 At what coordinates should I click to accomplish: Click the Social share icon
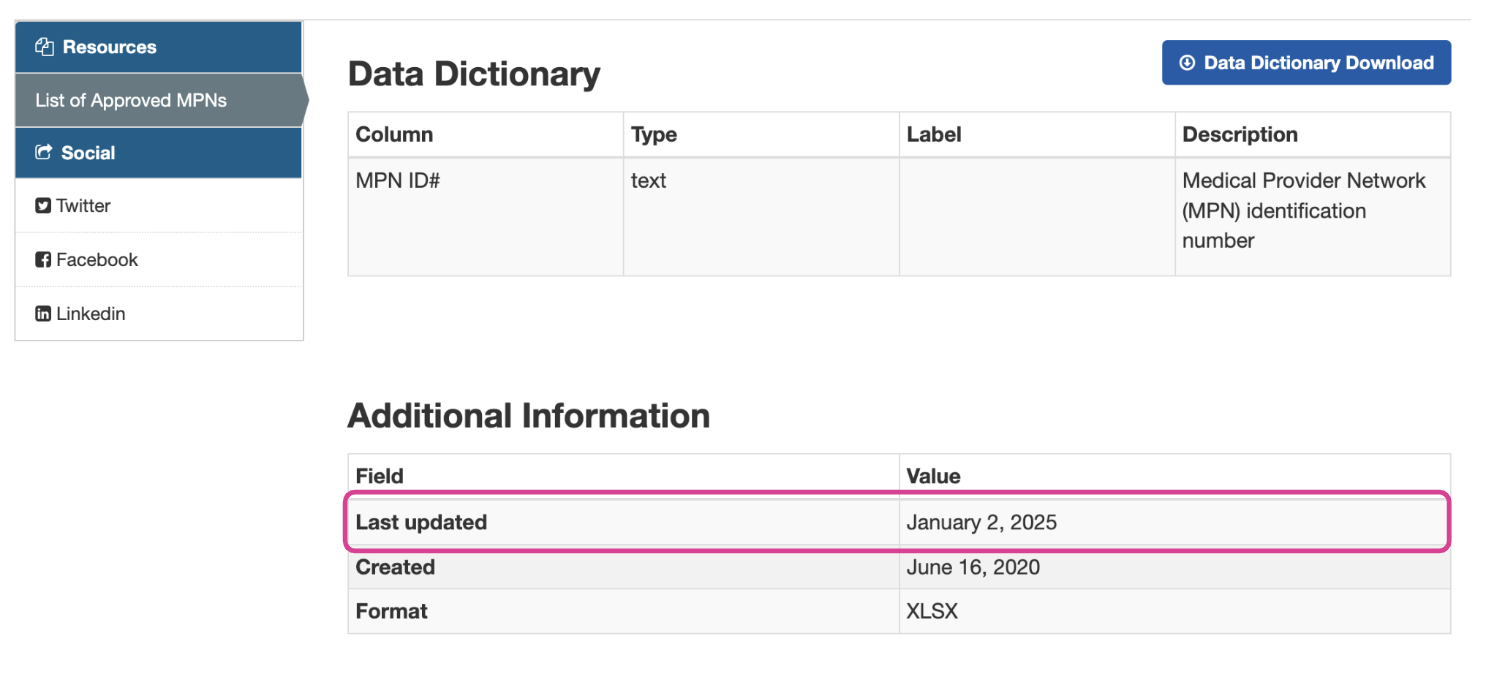[43, 153]
